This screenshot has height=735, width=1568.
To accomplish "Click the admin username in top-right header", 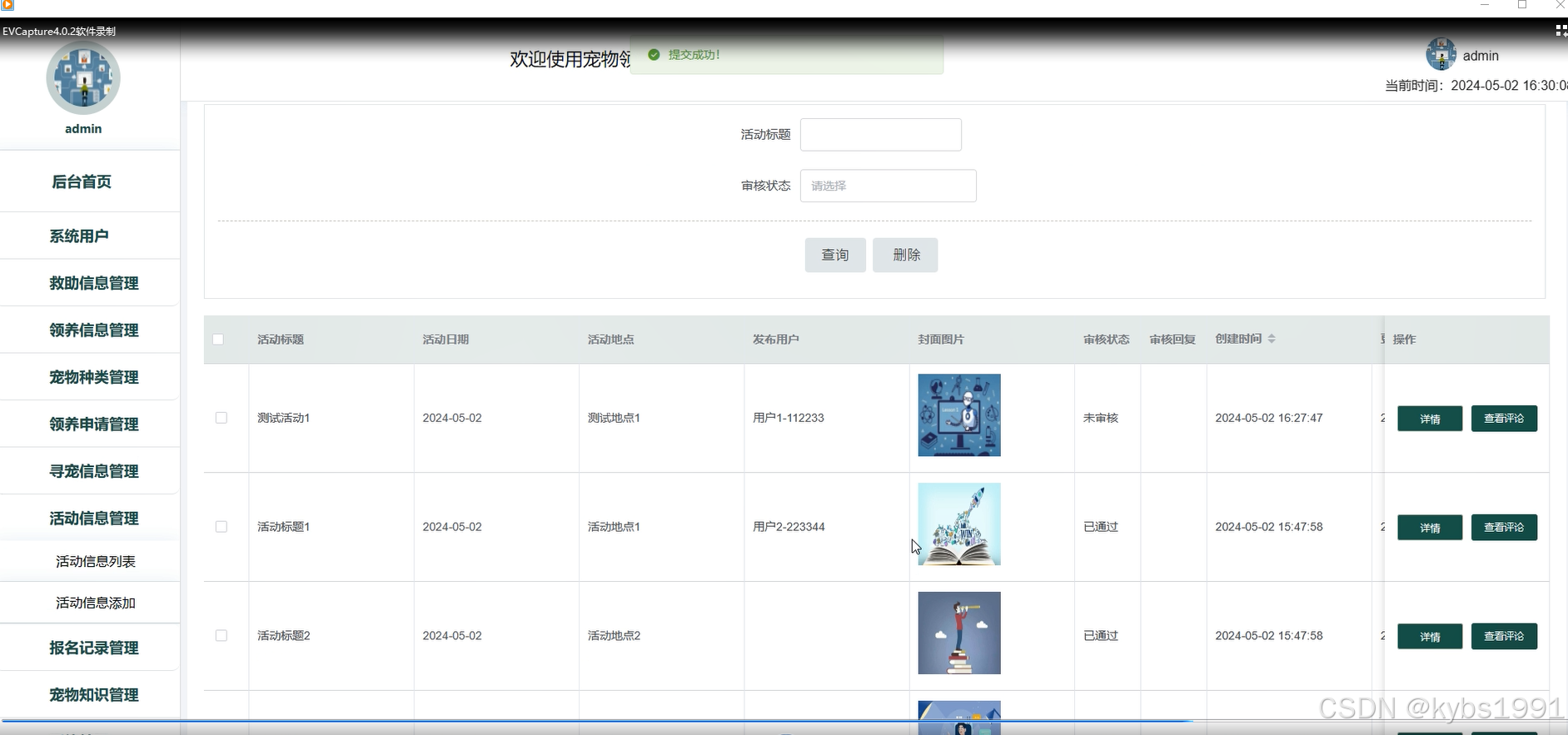I will pos(1481,56).
